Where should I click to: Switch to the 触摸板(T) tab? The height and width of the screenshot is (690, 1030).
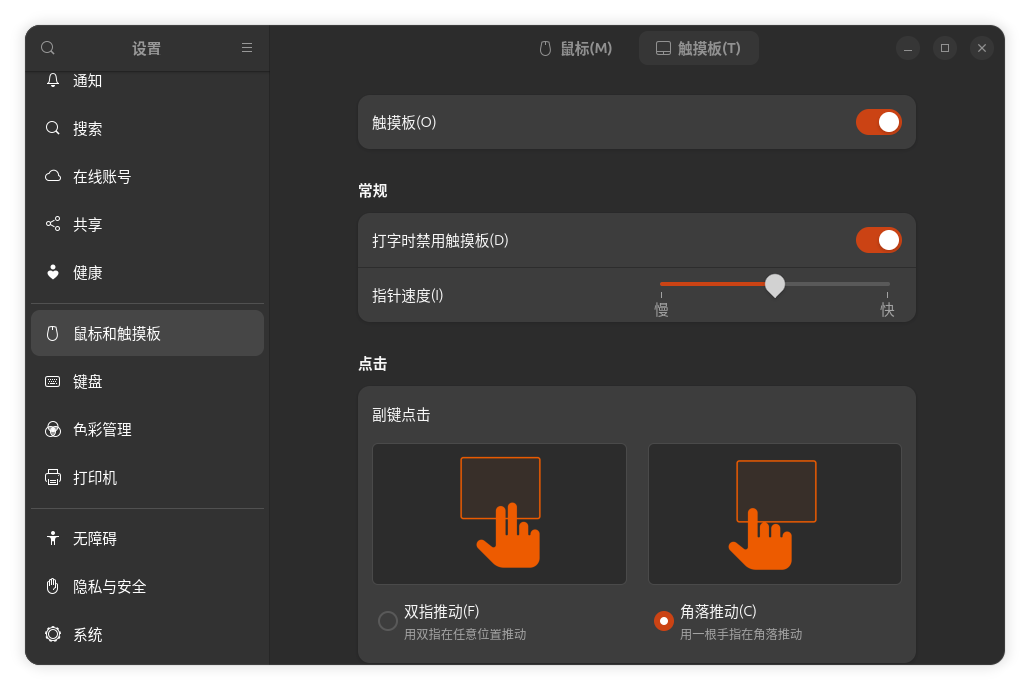(x=698, y=48)
